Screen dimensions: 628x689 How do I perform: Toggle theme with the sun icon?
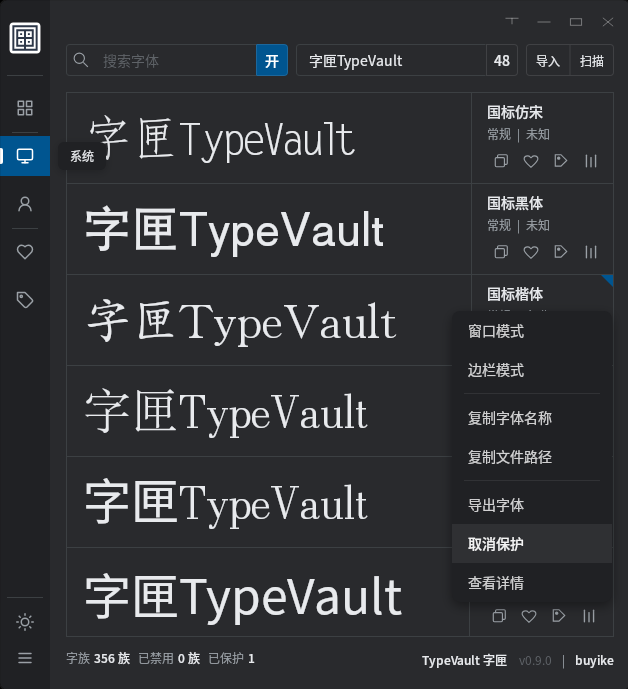pos(25,622)
